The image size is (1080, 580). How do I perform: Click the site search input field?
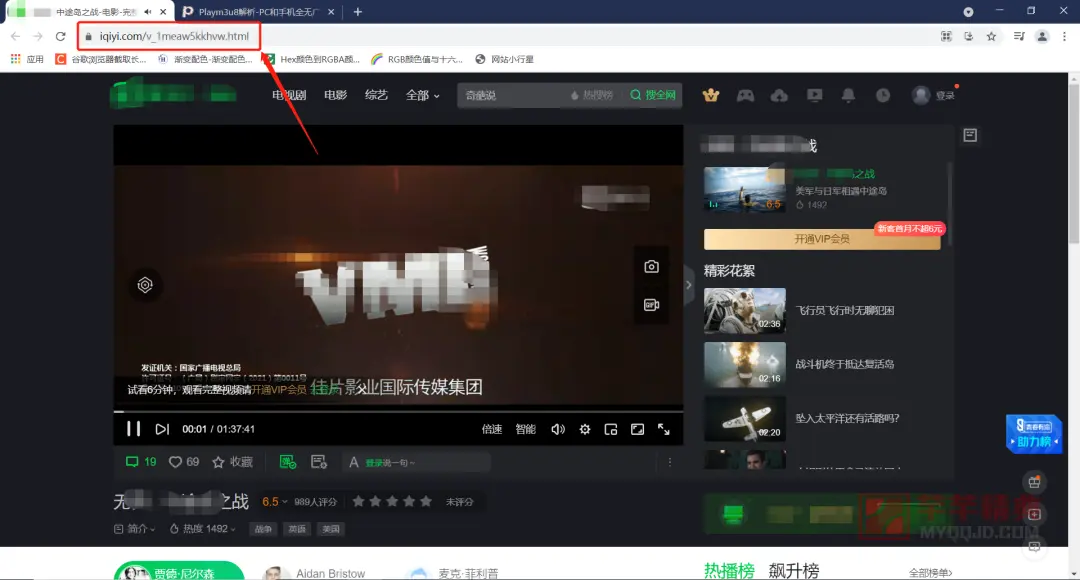[513, 95]
